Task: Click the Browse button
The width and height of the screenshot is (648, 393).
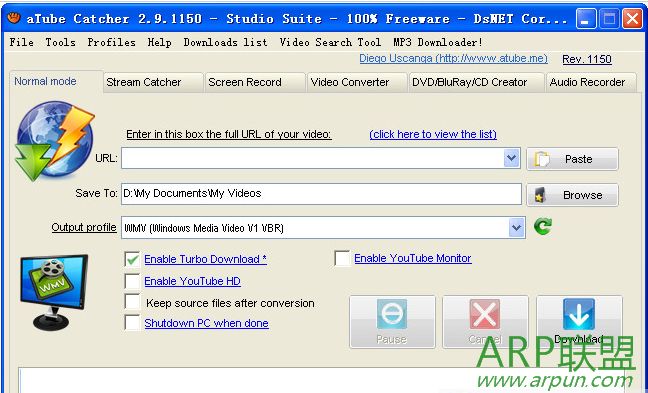Action: click(572, 195)
